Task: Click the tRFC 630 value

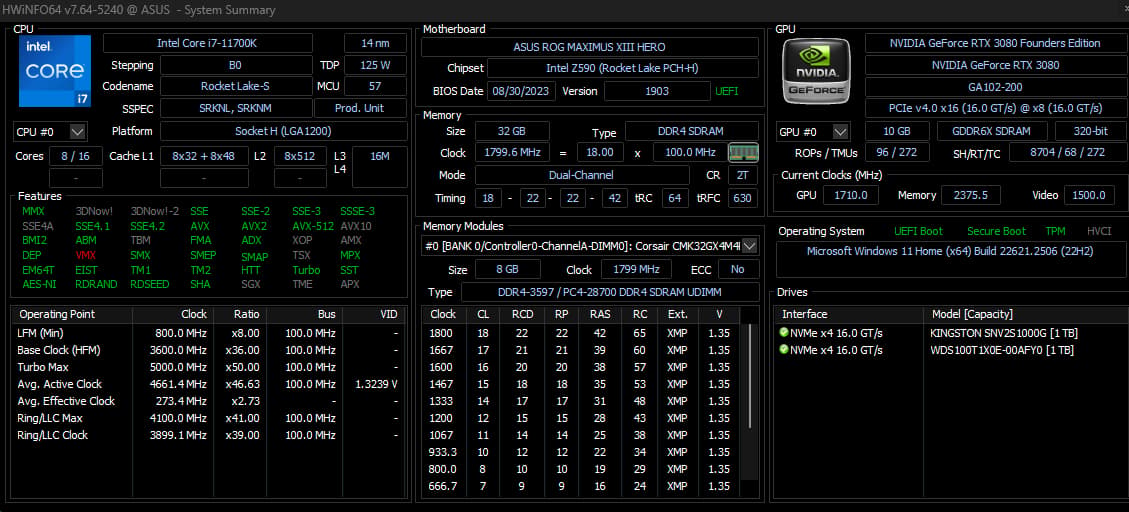Action: pyautogui.click(x=743, y=198)
